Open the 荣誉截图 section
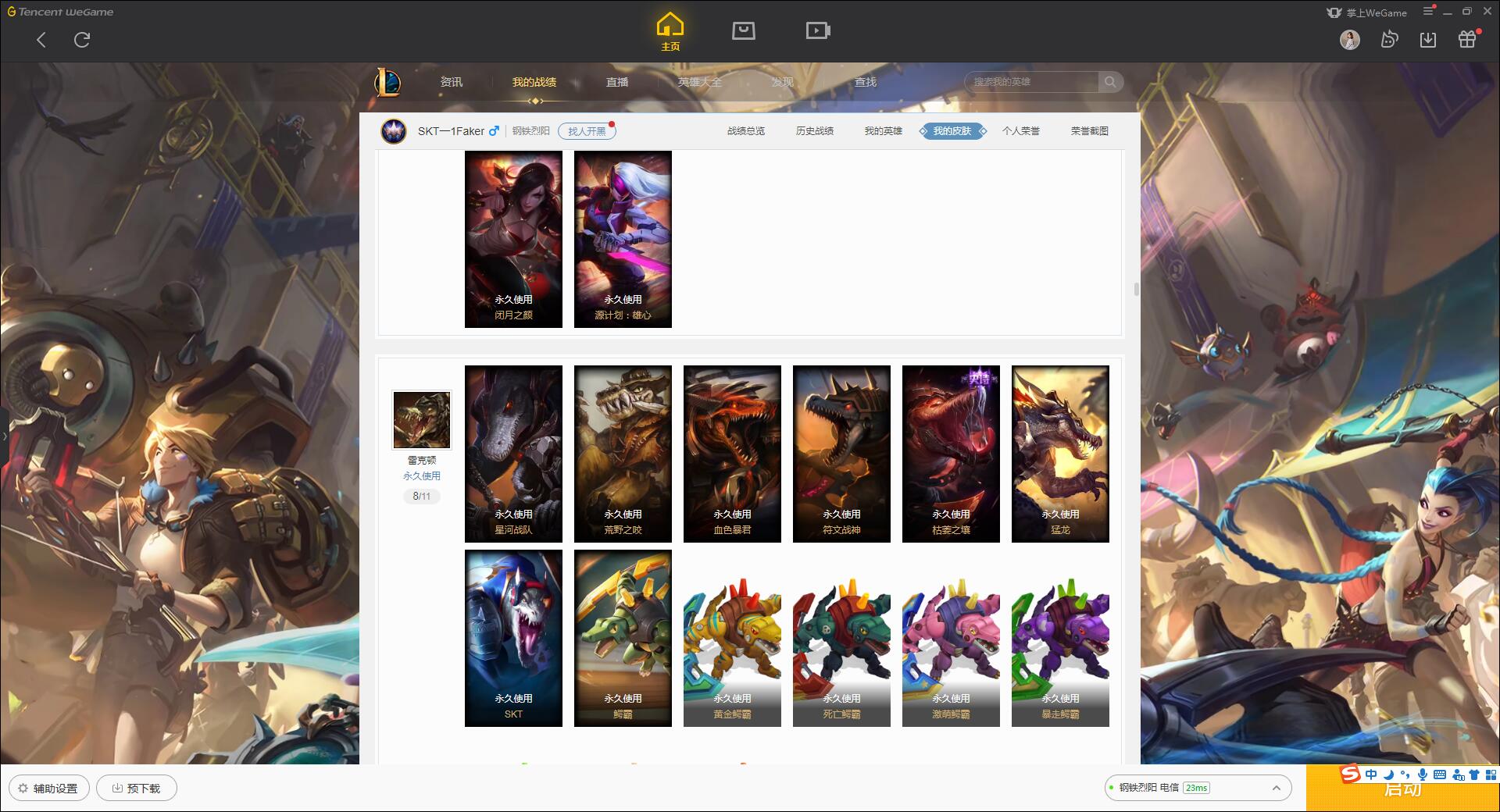Screen dimensions: 1500x812 point(1090,131)
